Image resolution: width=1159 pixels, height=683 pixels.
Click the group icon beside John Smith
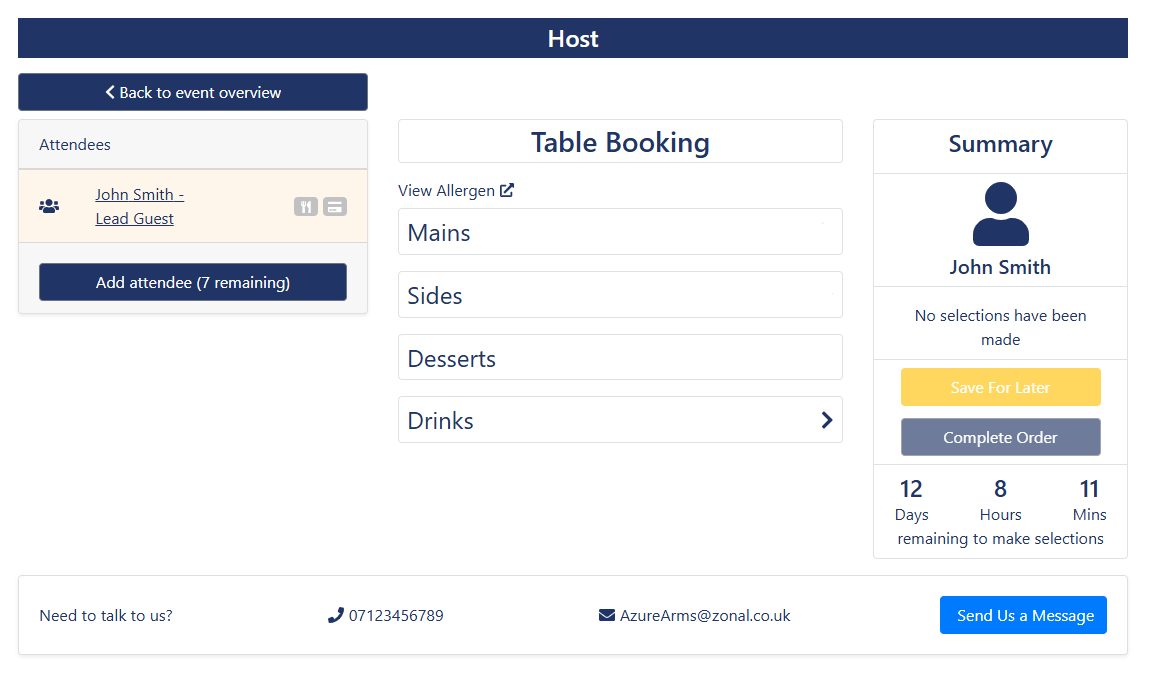49,206
